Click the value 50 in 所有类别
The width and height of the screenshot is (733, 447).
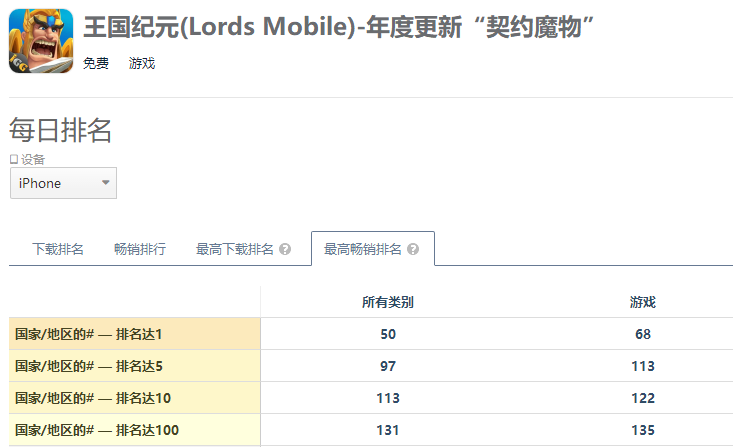pos(388,334)
